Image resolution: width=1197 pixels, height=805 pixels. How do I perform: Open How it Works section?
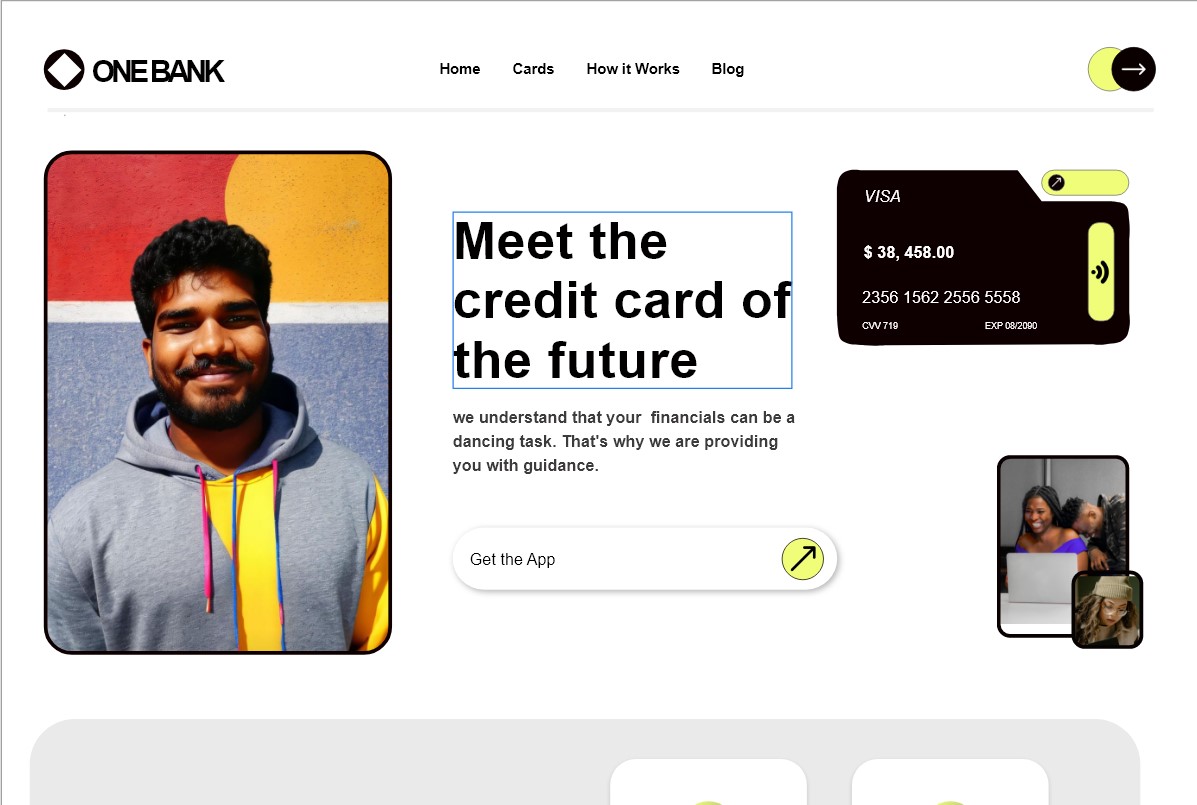point(633,69)
